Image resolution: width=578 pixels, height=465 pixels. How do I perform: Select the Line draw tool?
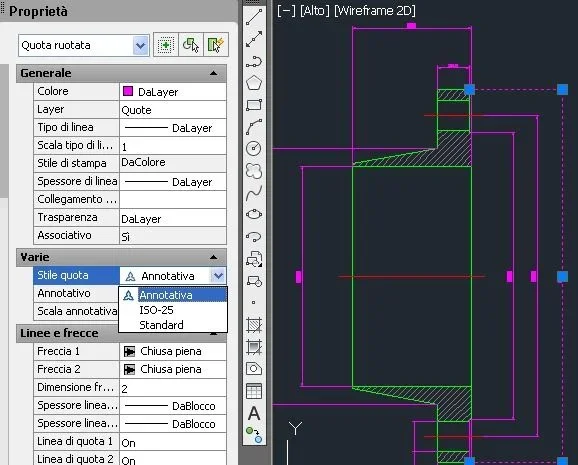(254, 17)
